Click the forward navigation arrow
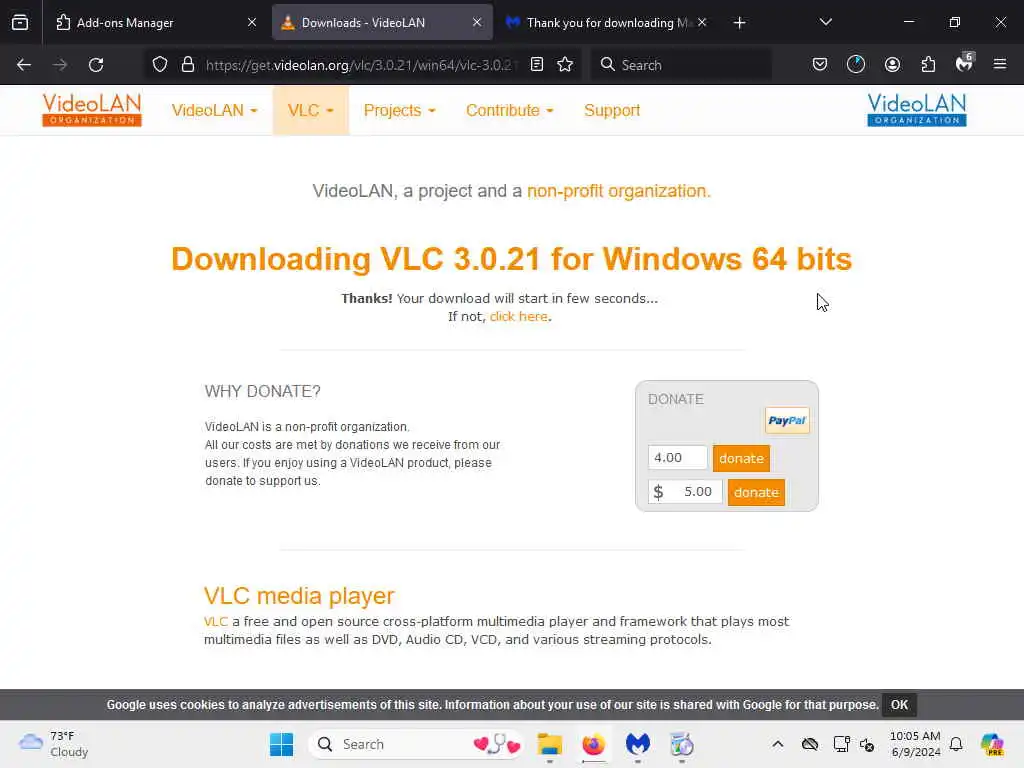Image resolution: width=1024 pixels, height=768 pixels. [x=60, y=65]
